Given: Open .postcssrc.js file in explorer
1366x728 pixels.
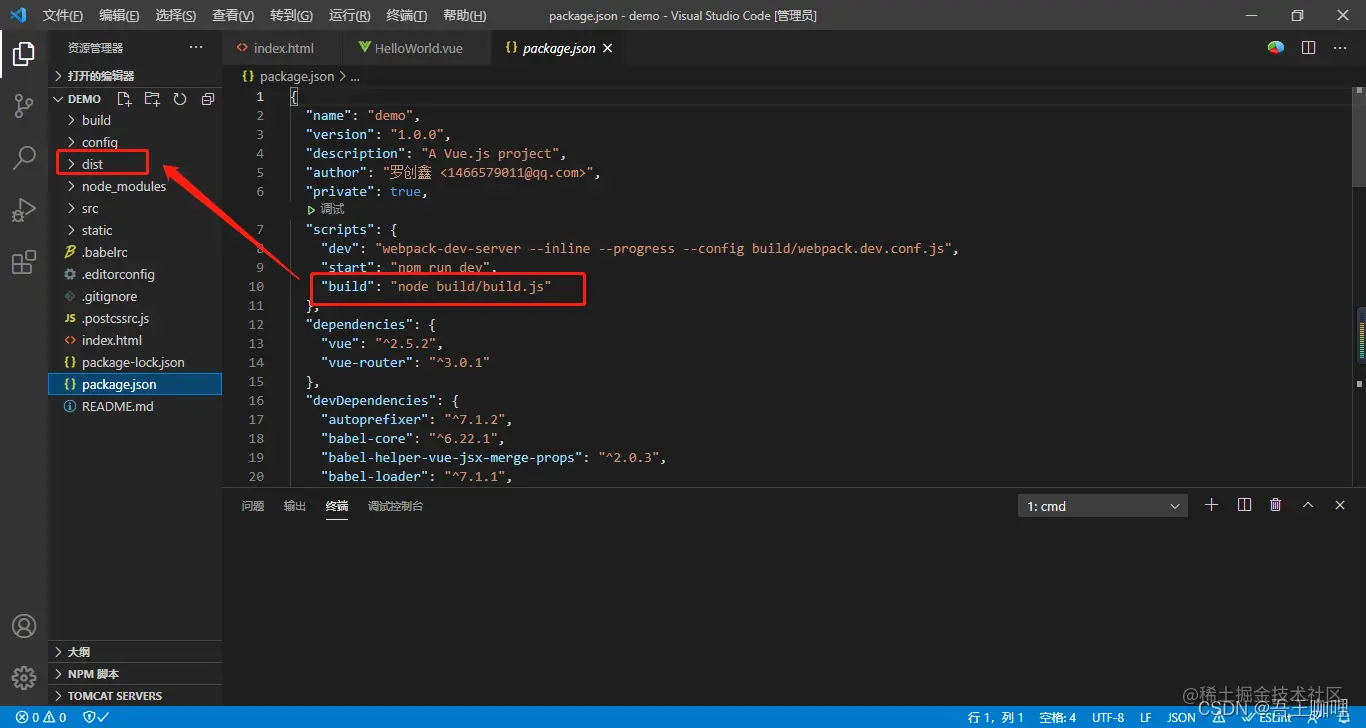Looking at the screenshot, I should click(135, 318).
